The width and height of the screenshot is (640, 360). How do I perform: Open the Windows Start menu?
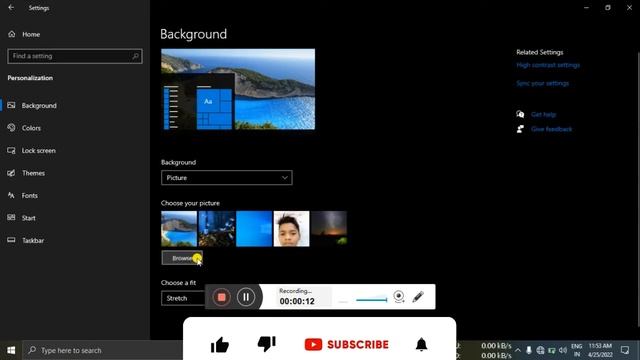11,350
